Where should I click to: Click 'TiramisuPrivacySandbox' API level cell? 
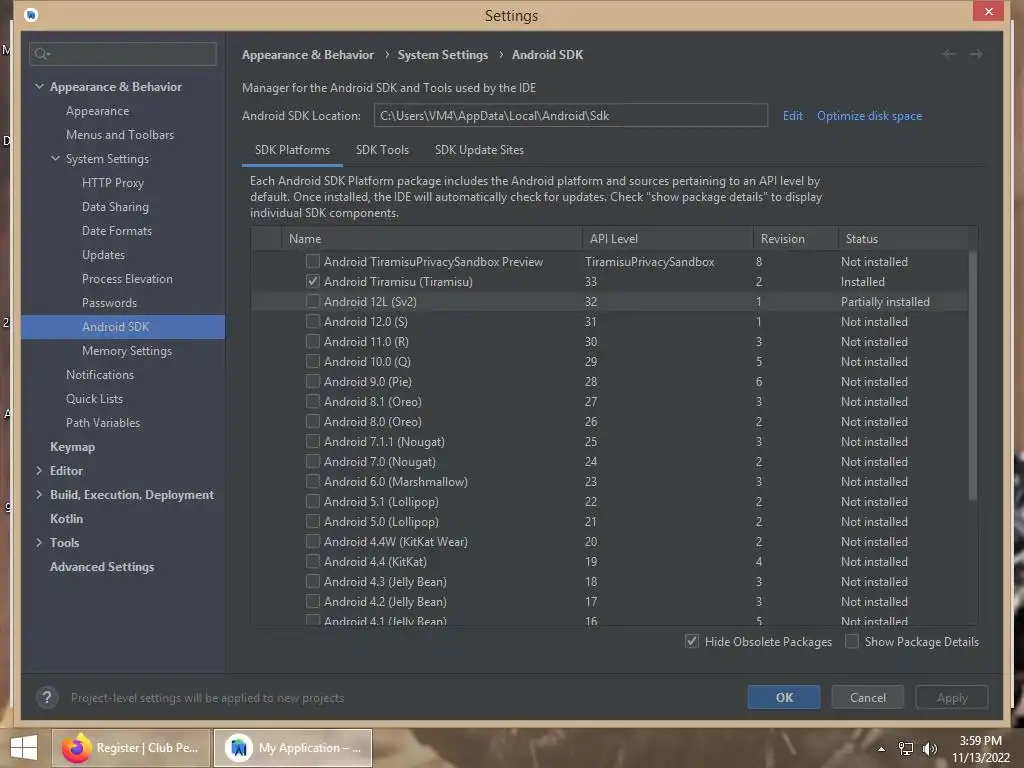coord(649,262)
